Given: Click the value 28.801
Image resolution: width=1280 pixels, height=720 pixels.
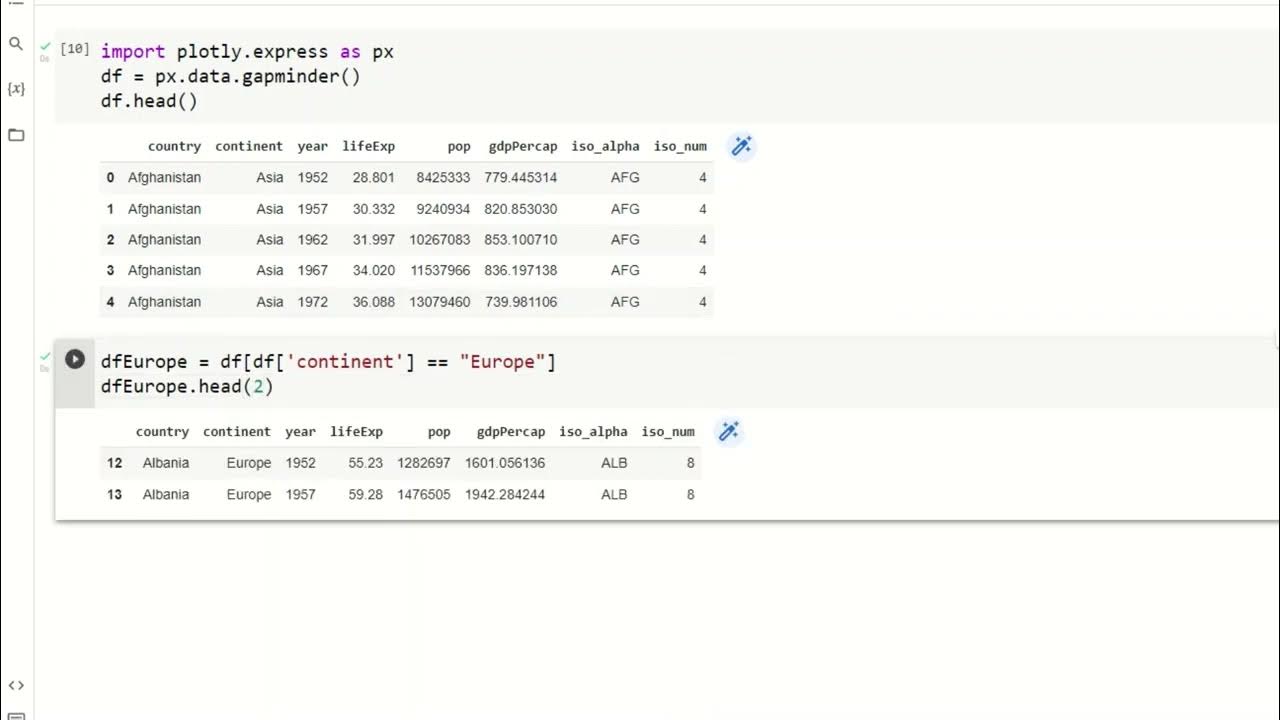Looking at the screenshot, I should coord(374,178).
